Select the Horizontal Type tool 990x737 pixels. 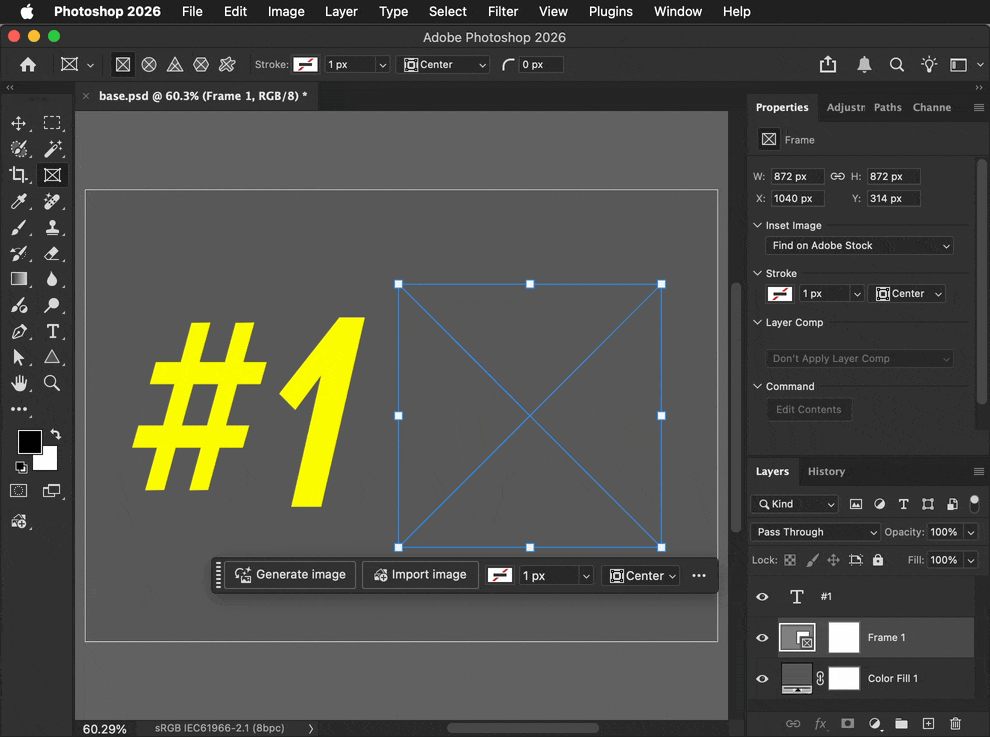coord(52,332)
